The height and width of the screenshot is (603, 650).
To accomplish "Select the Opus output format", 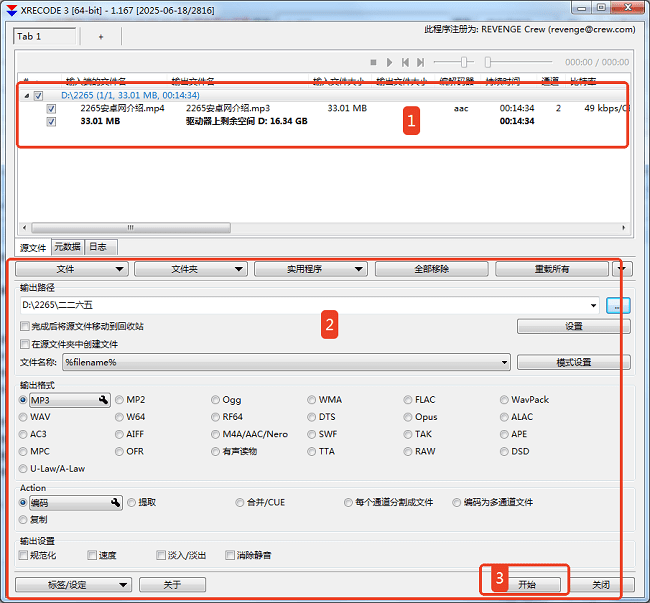I will [x=408, y=417].
